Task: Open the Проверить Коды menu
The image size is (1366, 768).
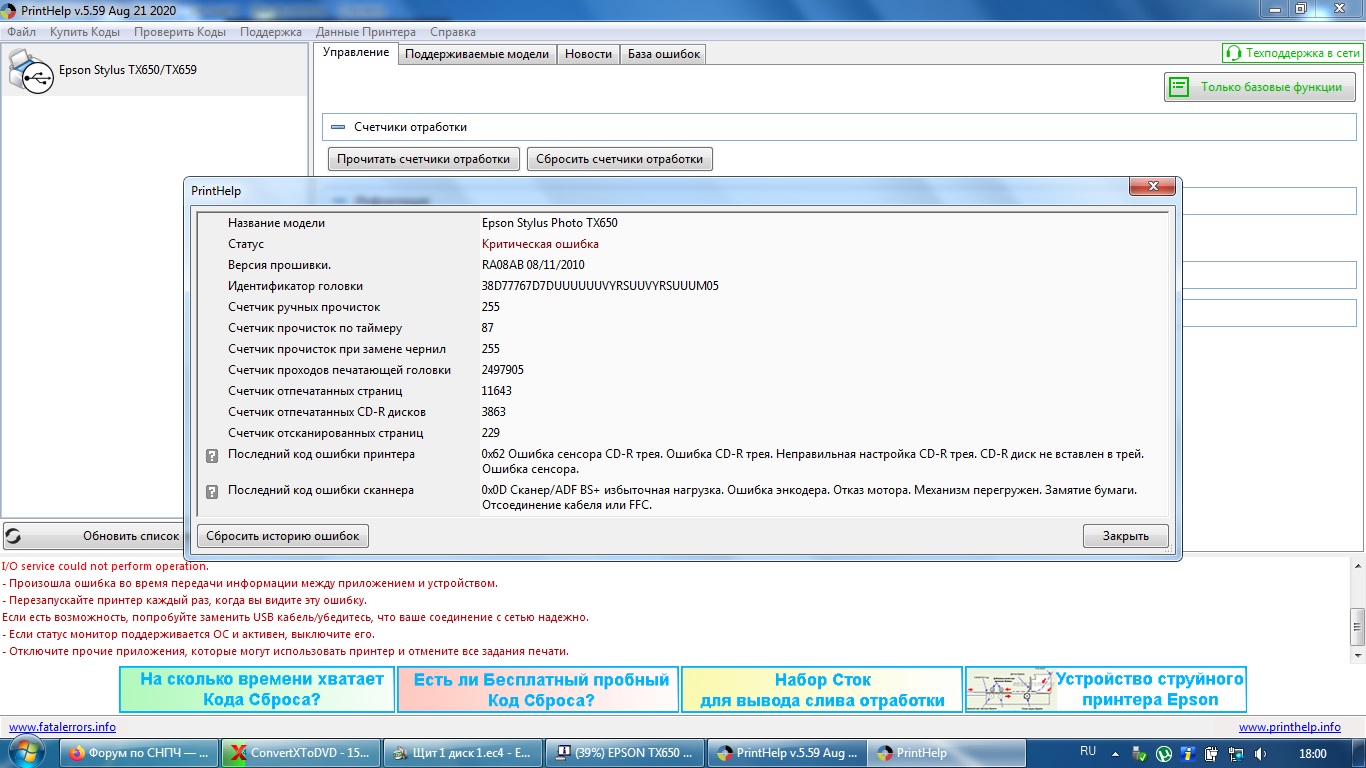Action: click(180, 32)
